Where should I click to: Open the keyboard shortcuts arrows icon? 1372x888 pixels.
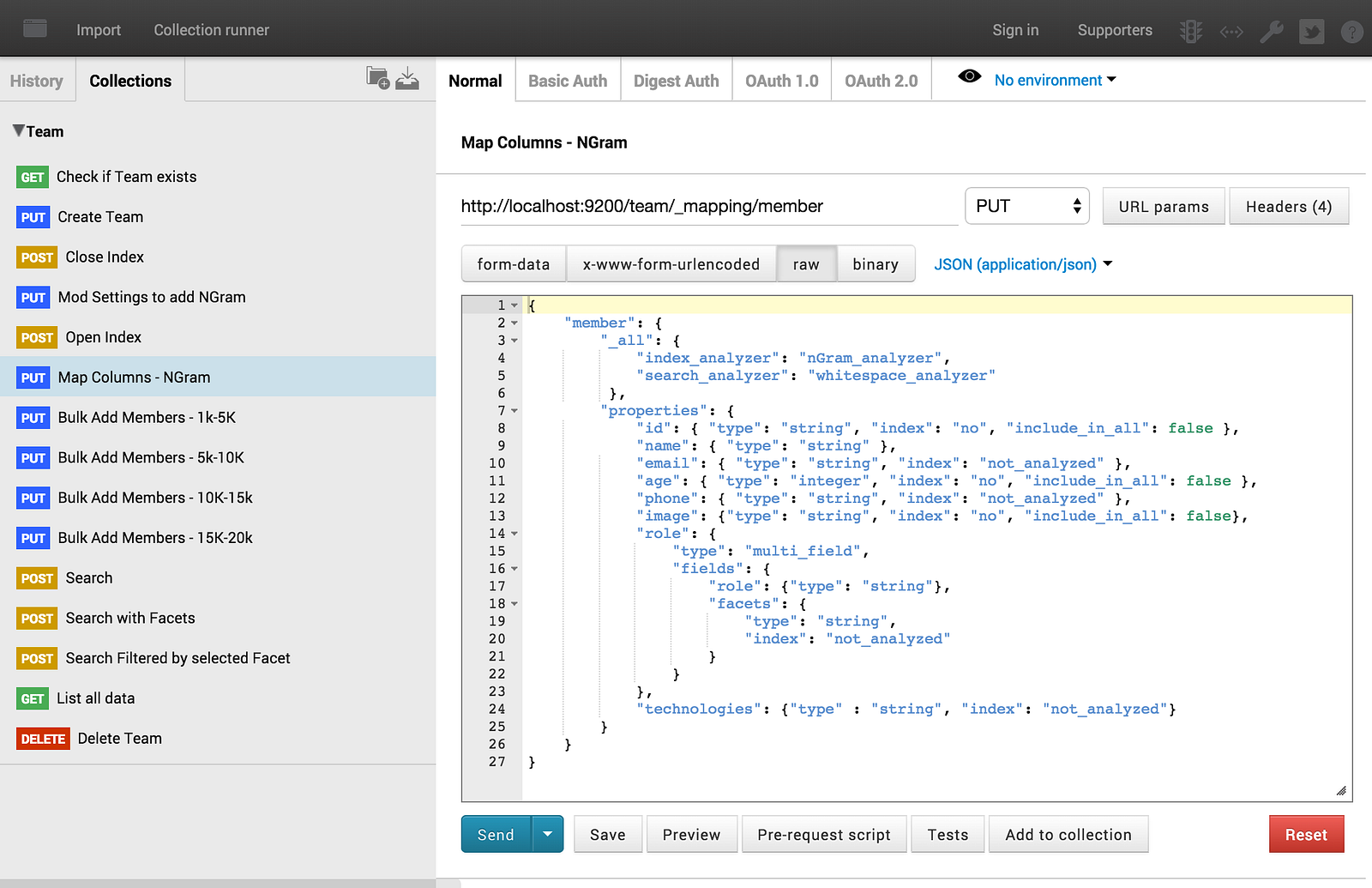point(1231,32)
